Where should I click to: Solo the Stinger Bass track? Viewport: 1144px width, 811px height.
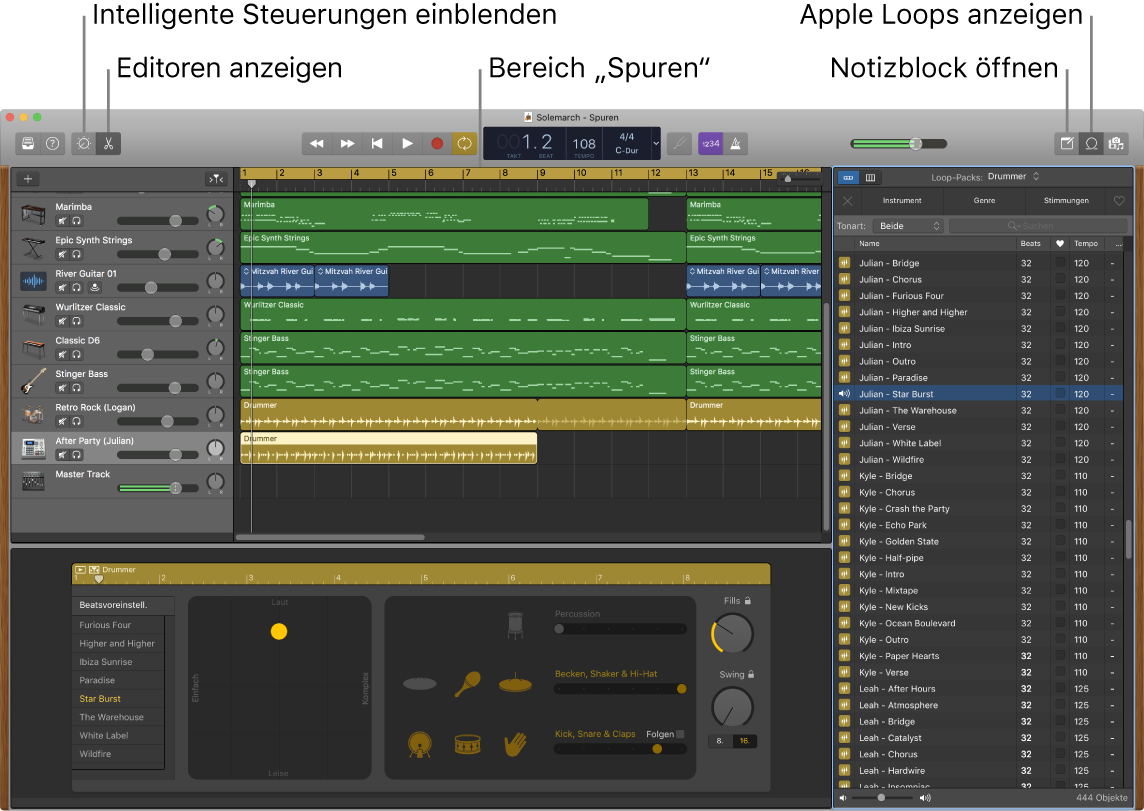[x=76, y=387]
